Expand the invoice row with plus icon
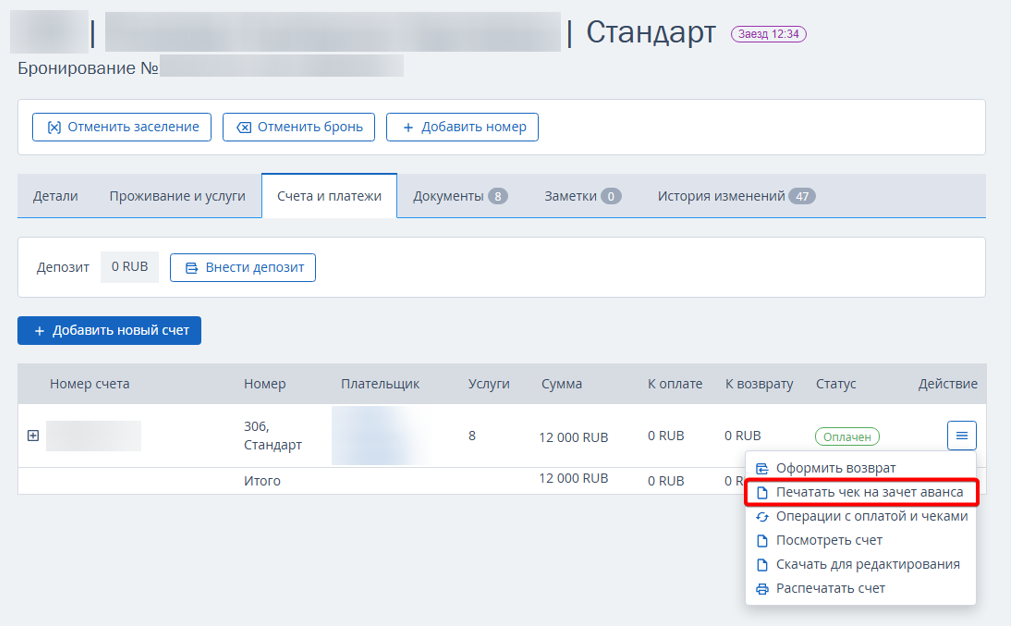This screenshot has height=626, width=1011. pos(33,436)
